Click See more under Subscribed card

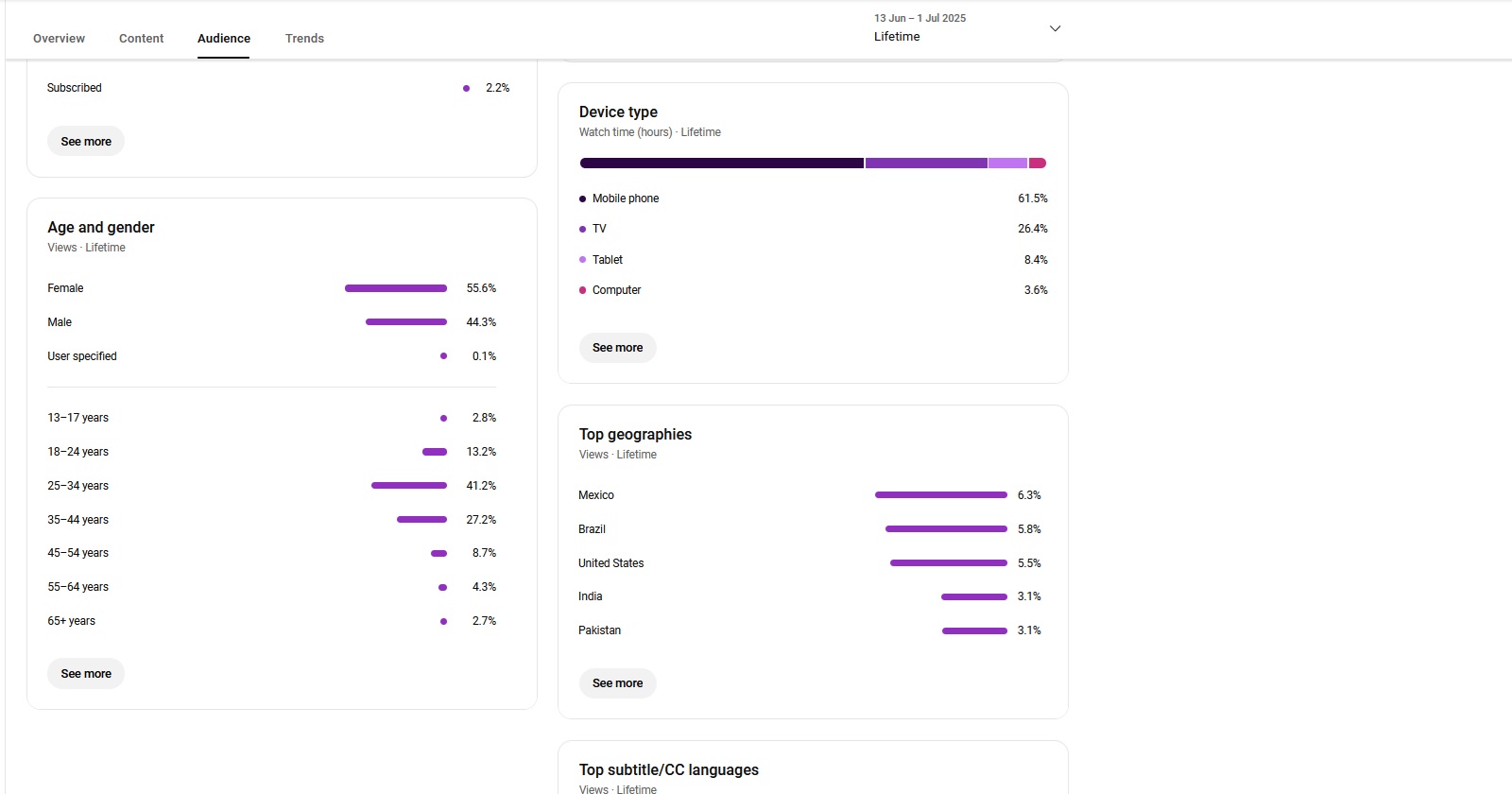point(86,141)
